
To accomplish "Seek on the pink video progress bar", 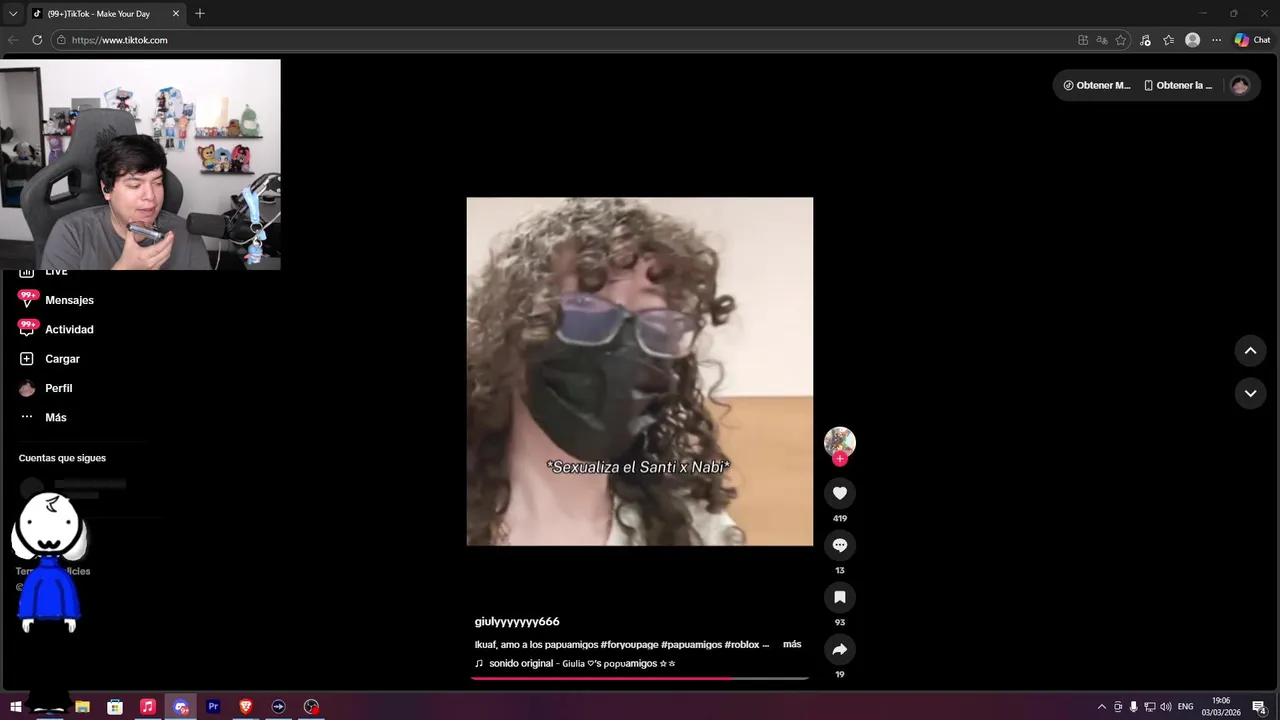I will tap(640, 678).
